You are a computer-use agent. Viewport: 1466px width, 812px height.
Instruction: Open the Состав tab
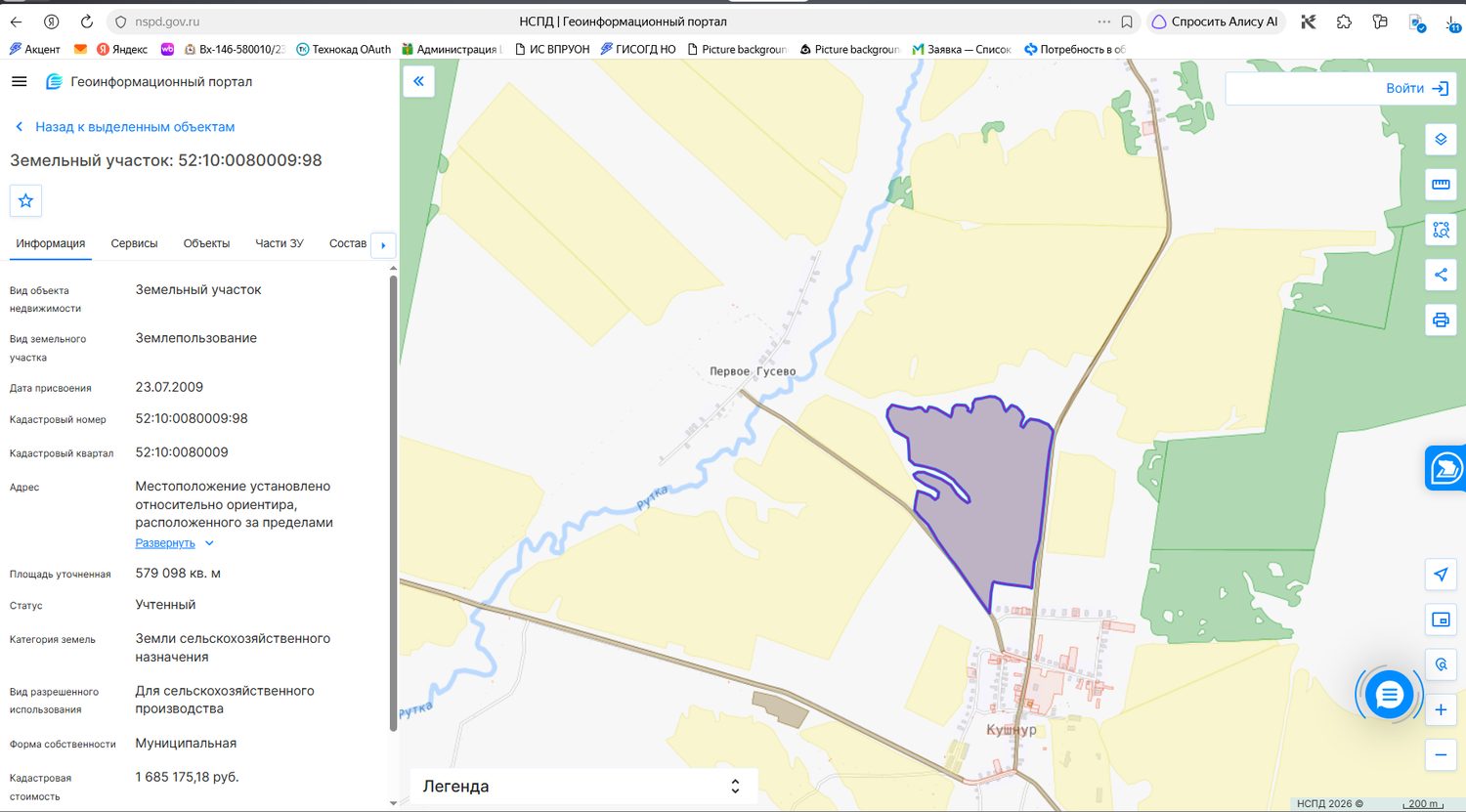[x=348, y=243]
